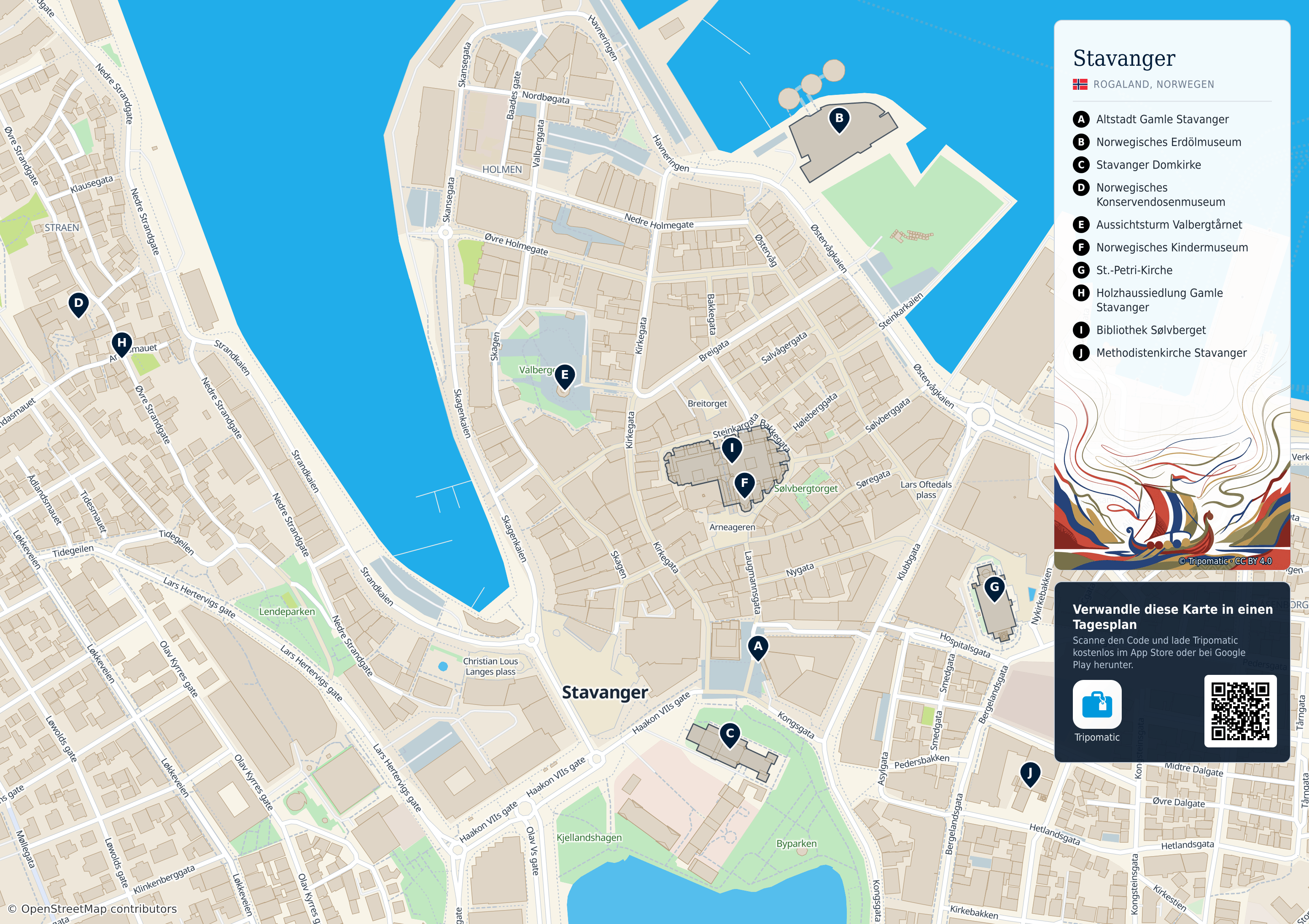The image size is (1309, 924).
Task: Click the Tripomatic suitcase app icon
Action: click(1097, 704)
